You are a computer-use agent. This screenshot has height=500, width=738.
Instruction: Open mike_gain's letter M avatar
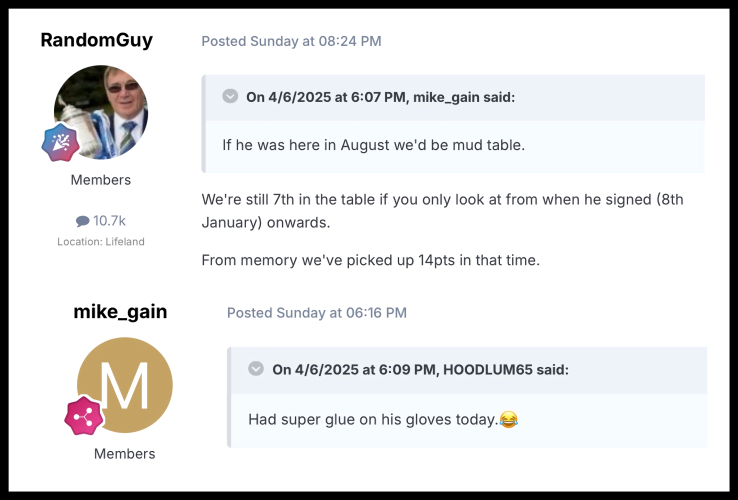point(124,386)
